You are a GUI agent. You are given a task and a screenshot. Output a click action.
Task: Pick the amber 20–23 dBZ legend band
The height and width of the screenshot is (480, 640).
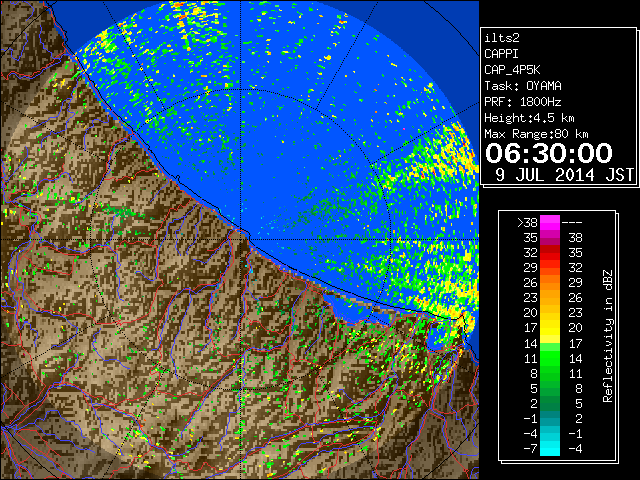coord(550,313)
